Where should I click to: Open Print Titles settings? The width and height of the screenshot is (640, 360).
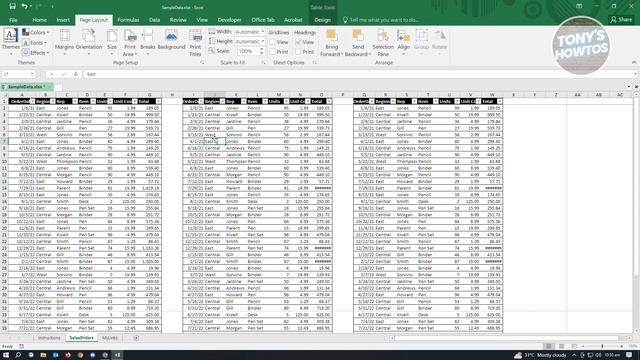[x=195, y=42]
